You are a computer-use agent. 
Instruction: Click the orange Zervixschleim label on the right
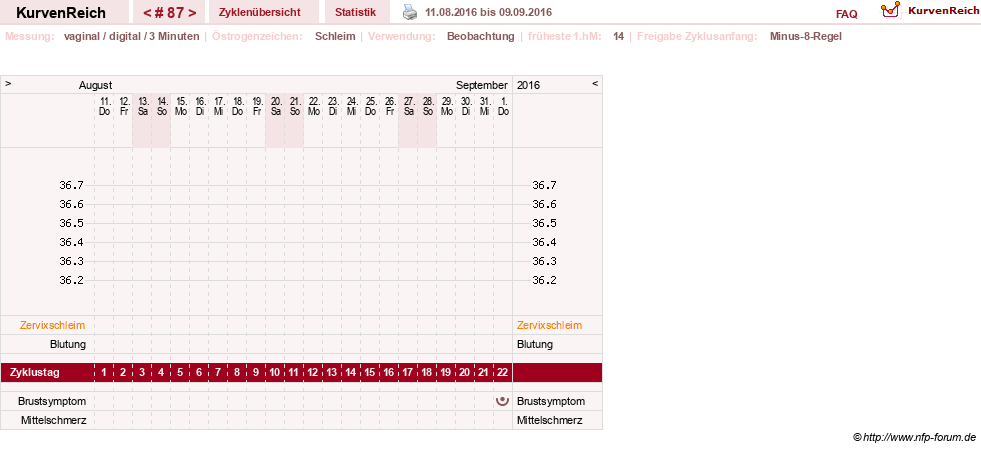pyautogui.click(x=549, y=325)
